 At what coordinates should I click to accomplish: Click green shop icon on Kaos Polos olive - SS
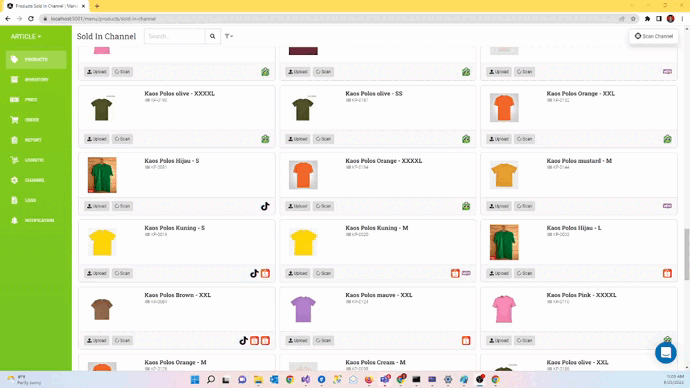coord(466,139)
